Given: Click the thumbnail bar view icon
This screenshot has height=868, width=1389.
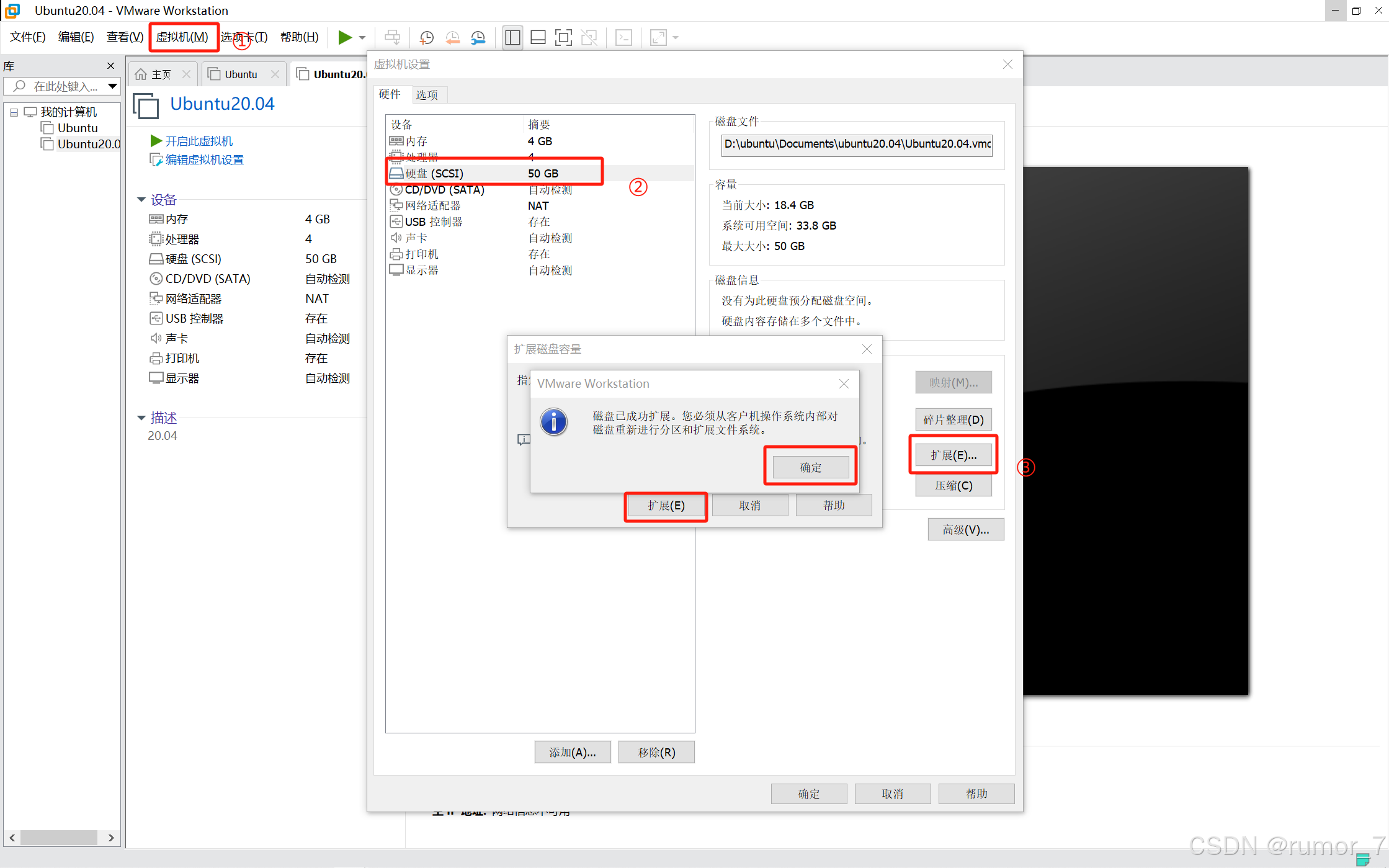Looking at the screenshot, I should (x=538, y=38).
